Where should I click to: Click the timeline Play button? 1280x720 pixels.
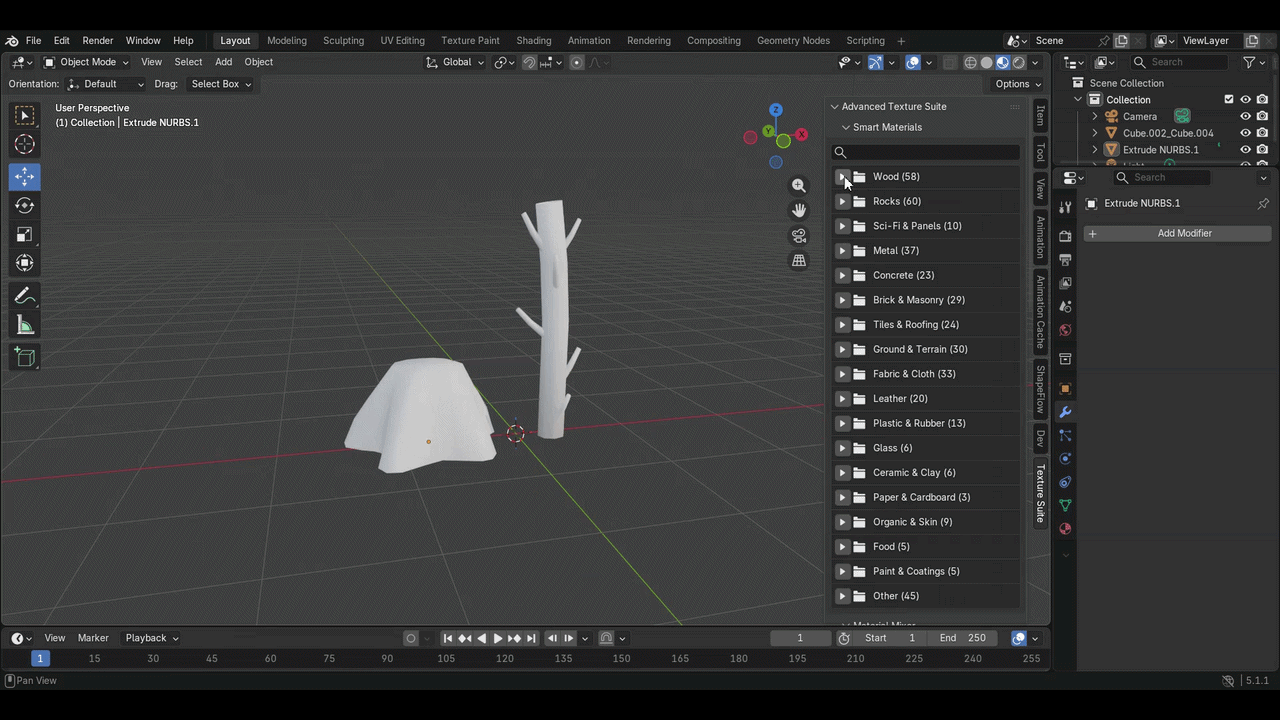click(498, 638)
